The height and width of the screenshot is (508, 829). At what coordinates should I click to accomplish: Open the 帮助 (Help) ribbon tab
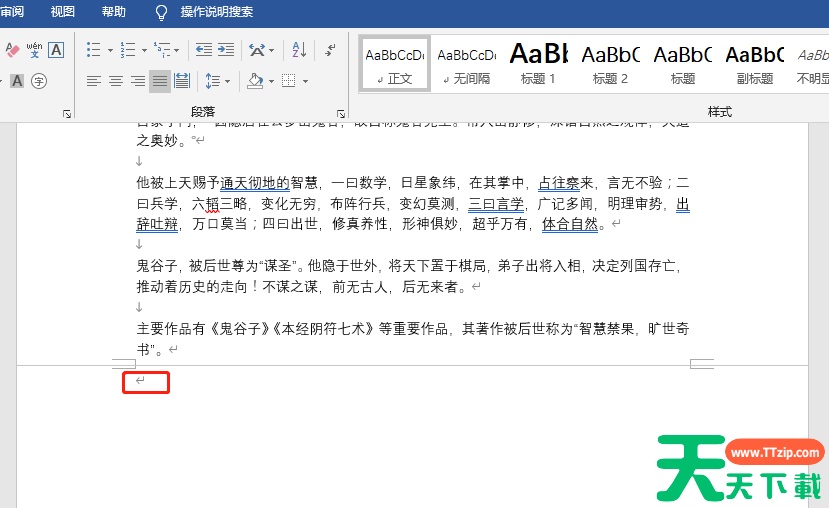(x=114, y=12)
